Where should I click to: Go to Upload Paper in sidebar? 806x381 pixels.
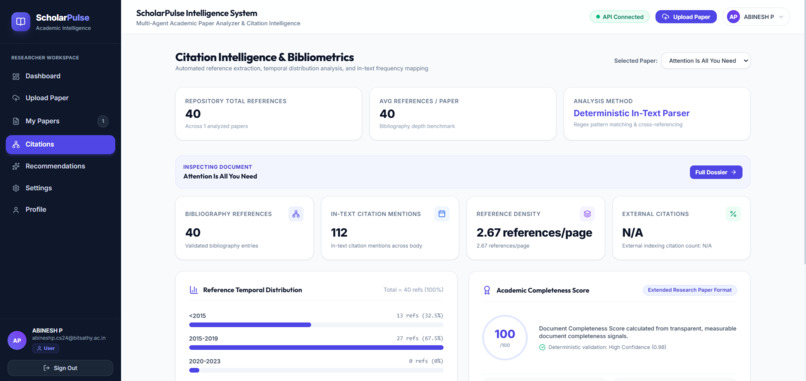pyautogui.click(x=61, y=98)
